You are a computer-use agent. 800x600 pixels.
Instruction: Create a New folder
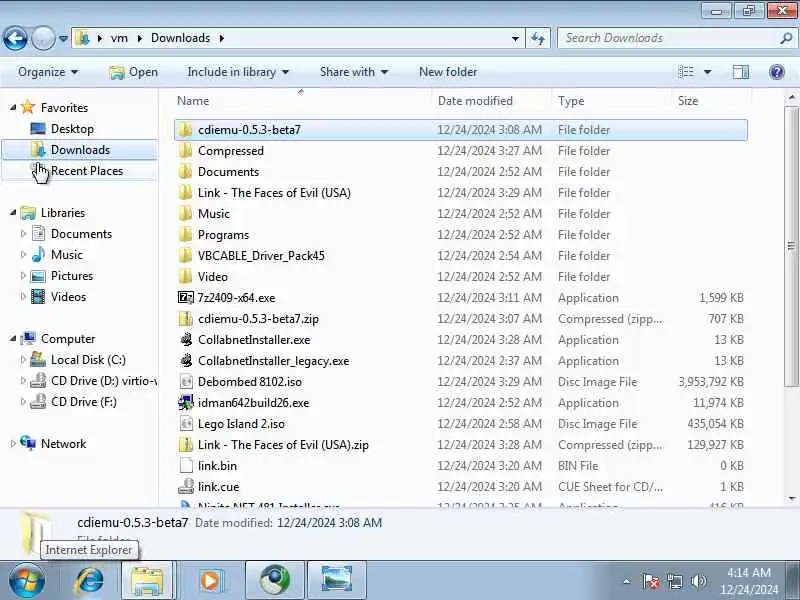point(448,72)
